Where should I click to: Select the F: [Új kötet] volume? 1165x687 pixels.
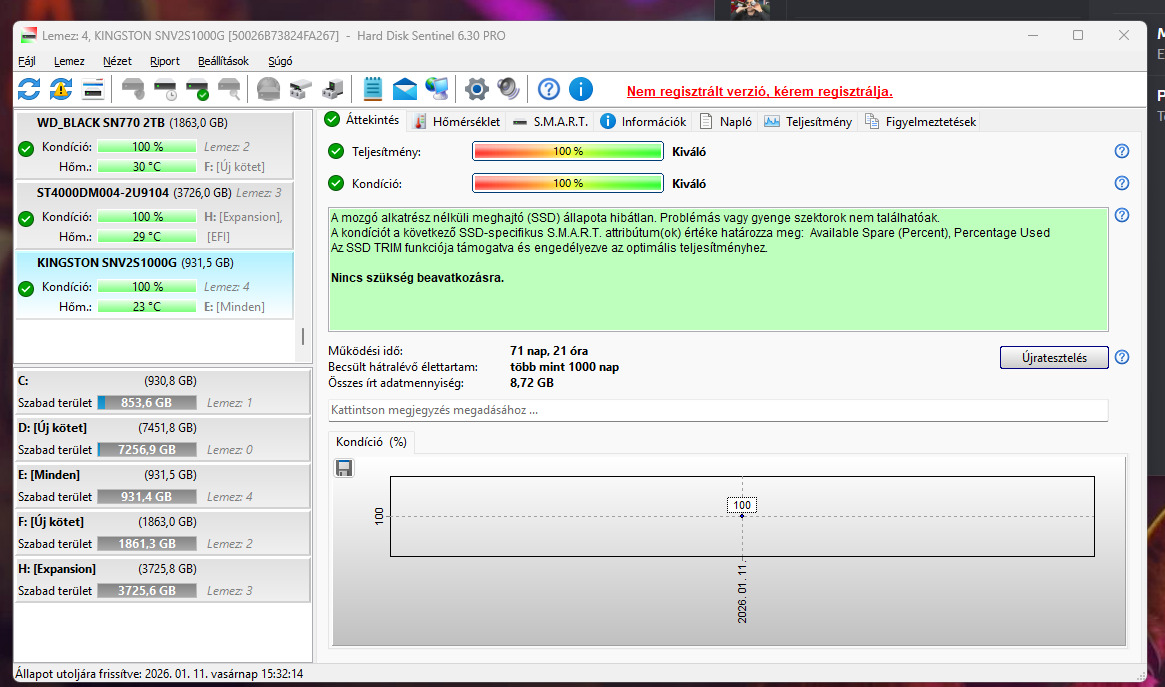(163, 533)
